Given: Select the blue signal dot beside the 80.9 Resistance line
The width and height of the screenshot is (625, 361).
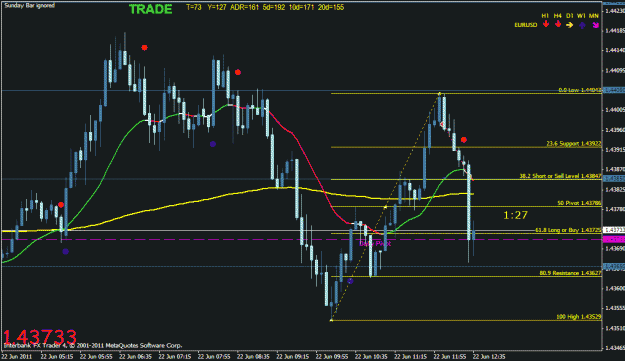Looking at the screenshot, I should [x=350, y=281].
